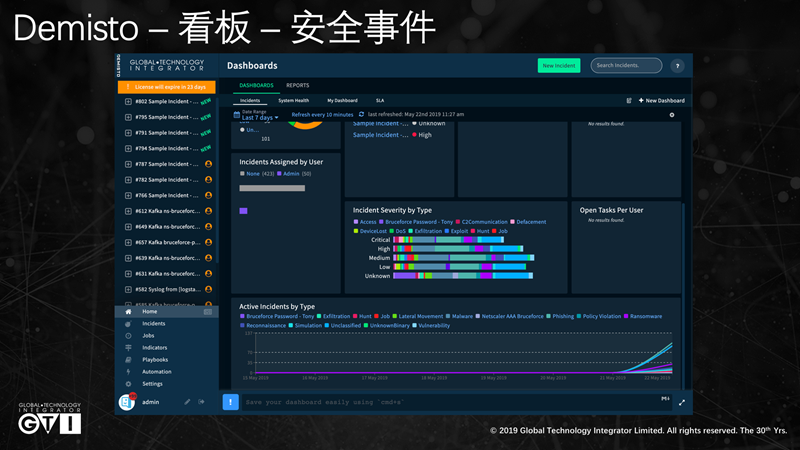
Task: Toggle Exfiltration legend in Active Incidents
Action: click(x=333, y=316)
